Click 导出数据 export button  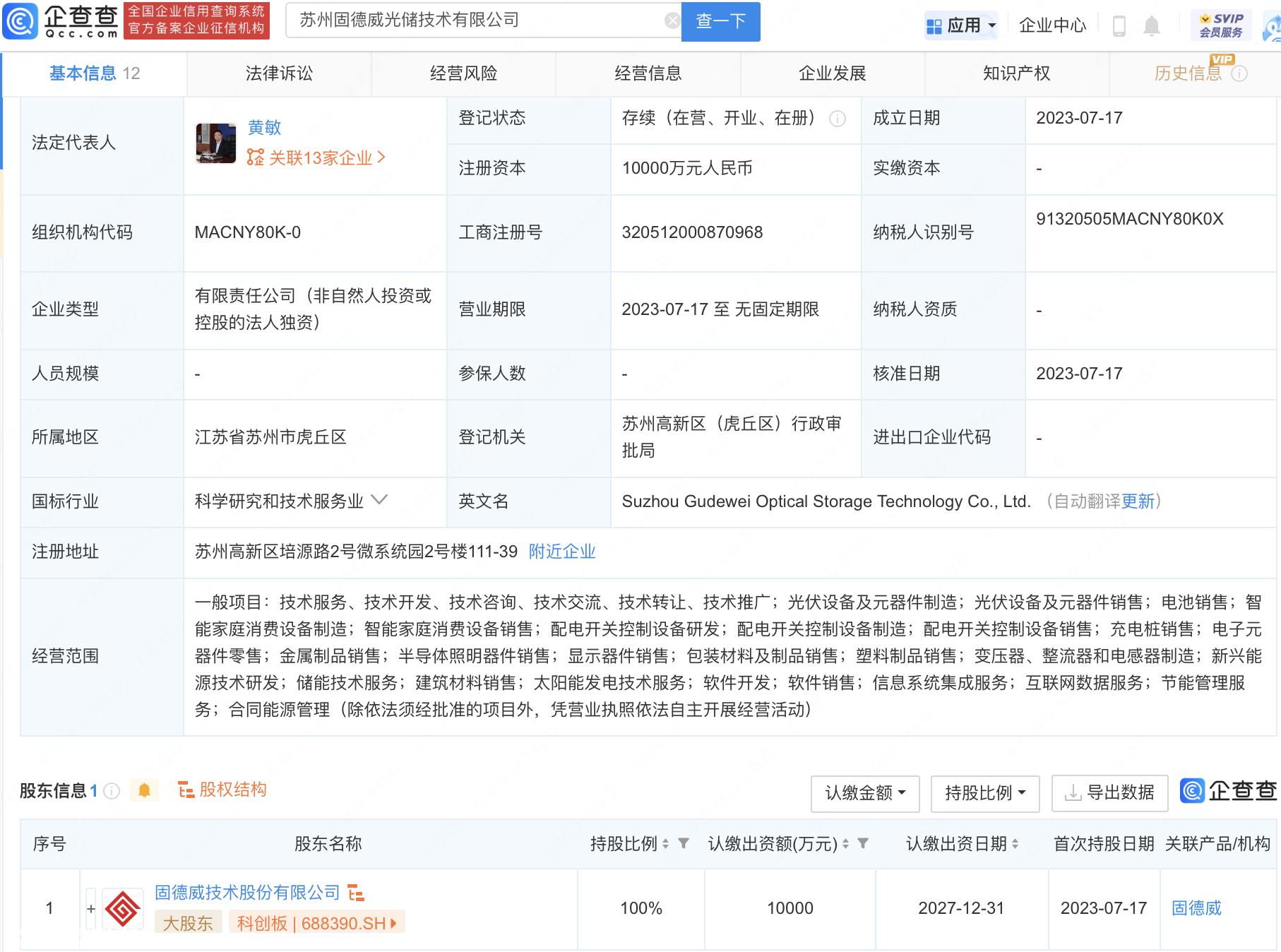click(x=1109, y=793)
